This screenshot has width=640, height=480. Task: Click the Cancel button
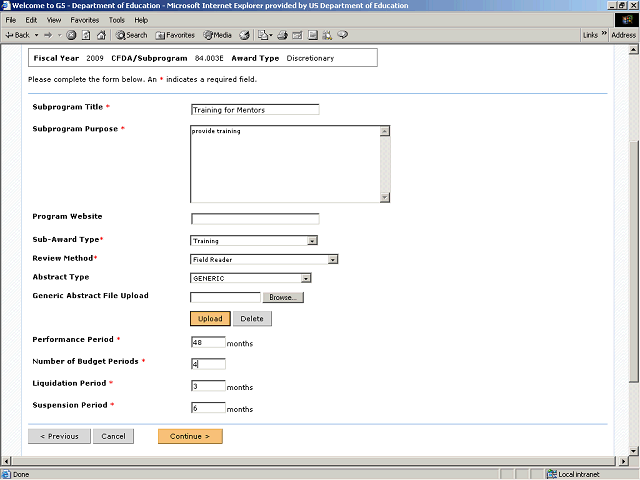click(x=113, y=436)
